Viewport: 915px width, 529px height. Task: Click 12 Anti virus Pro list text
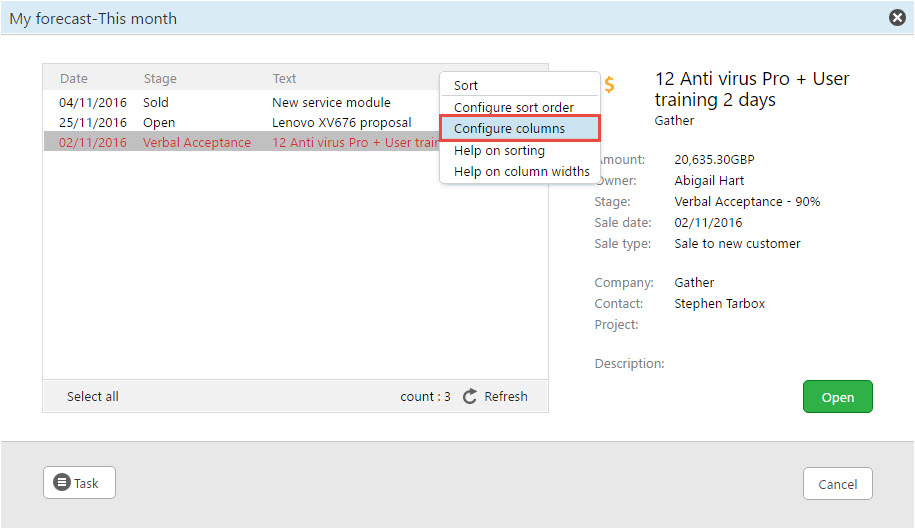click(355, 142)
